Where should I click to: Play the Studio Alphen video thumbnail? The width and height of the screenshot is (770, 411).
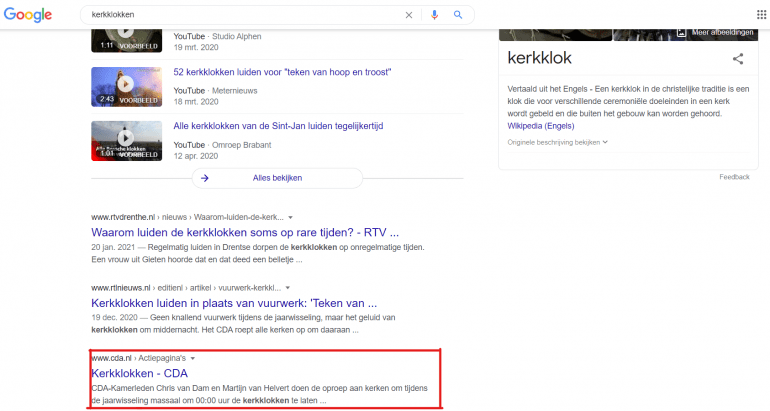tap(126, 41)
